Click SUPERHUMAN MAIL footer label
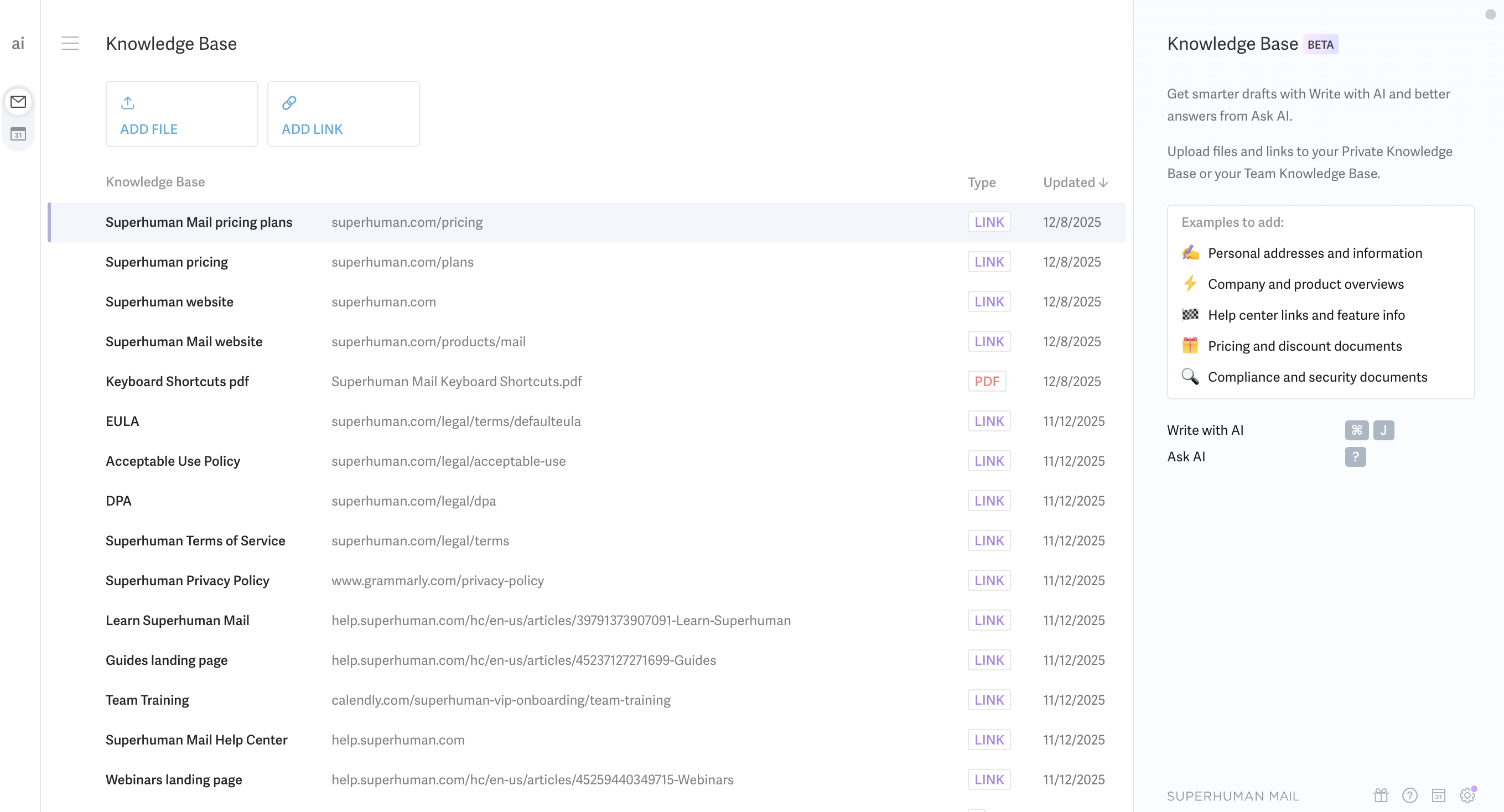 point(1232,797)
